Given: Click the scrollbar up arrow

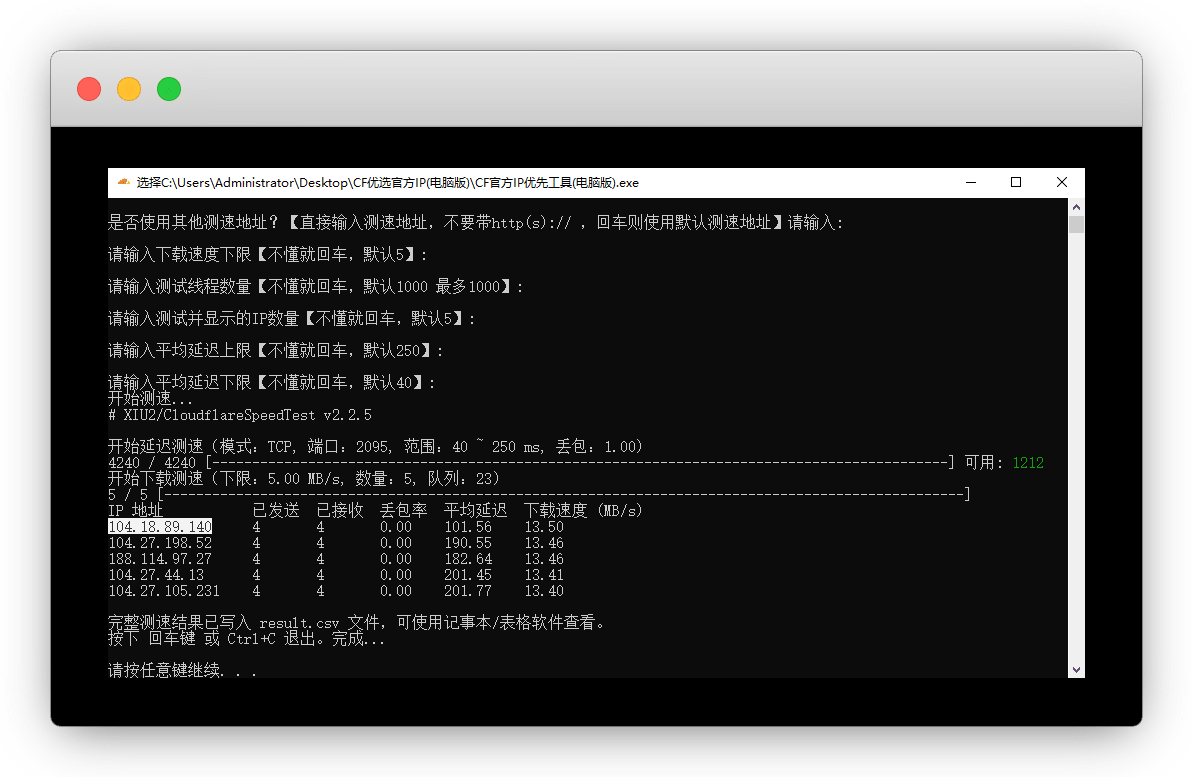Looking at the screenshot, I should (x=1076, y=207).
